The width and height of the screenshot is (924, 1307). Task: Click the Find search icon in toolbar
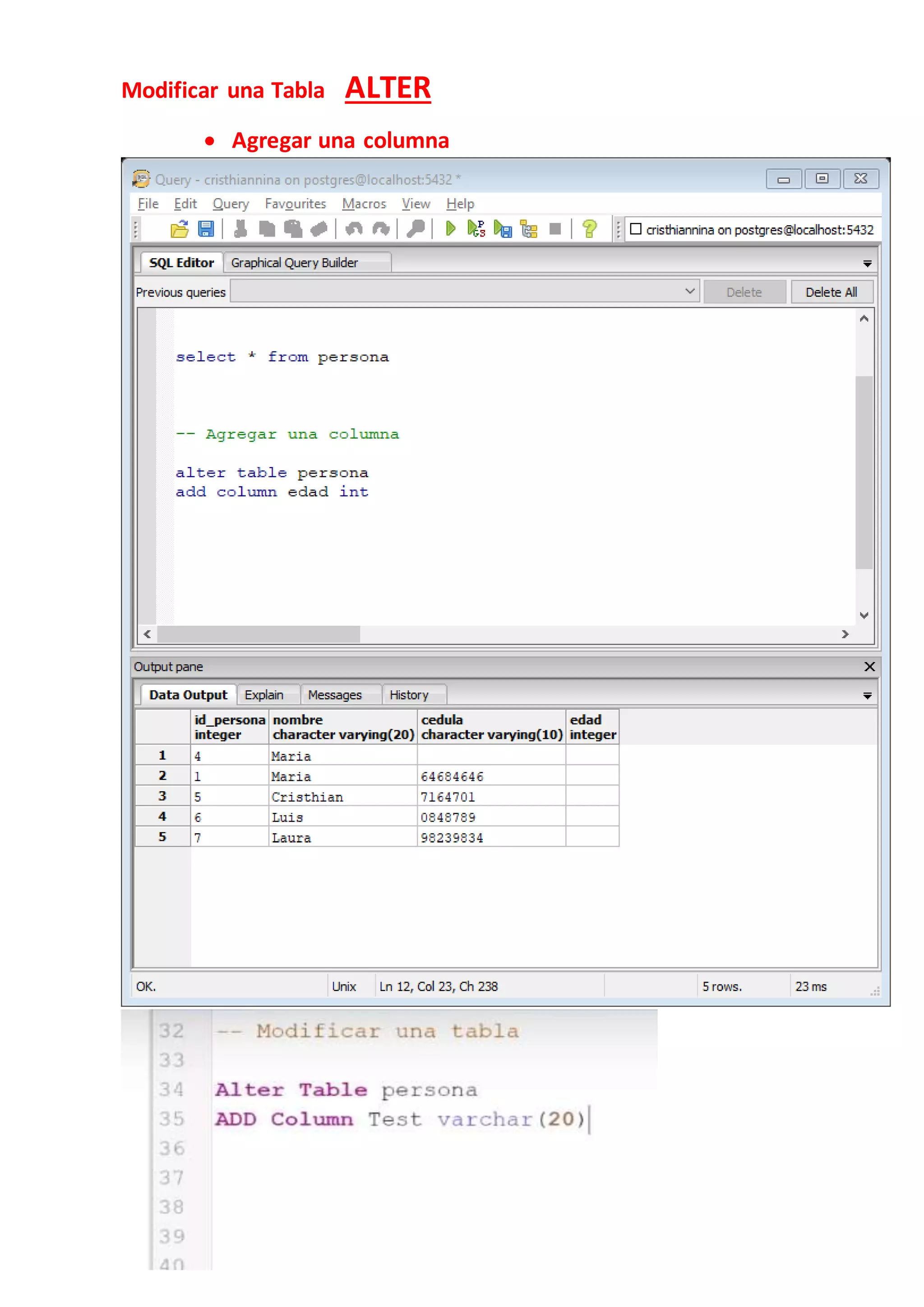tap(416, 229)
